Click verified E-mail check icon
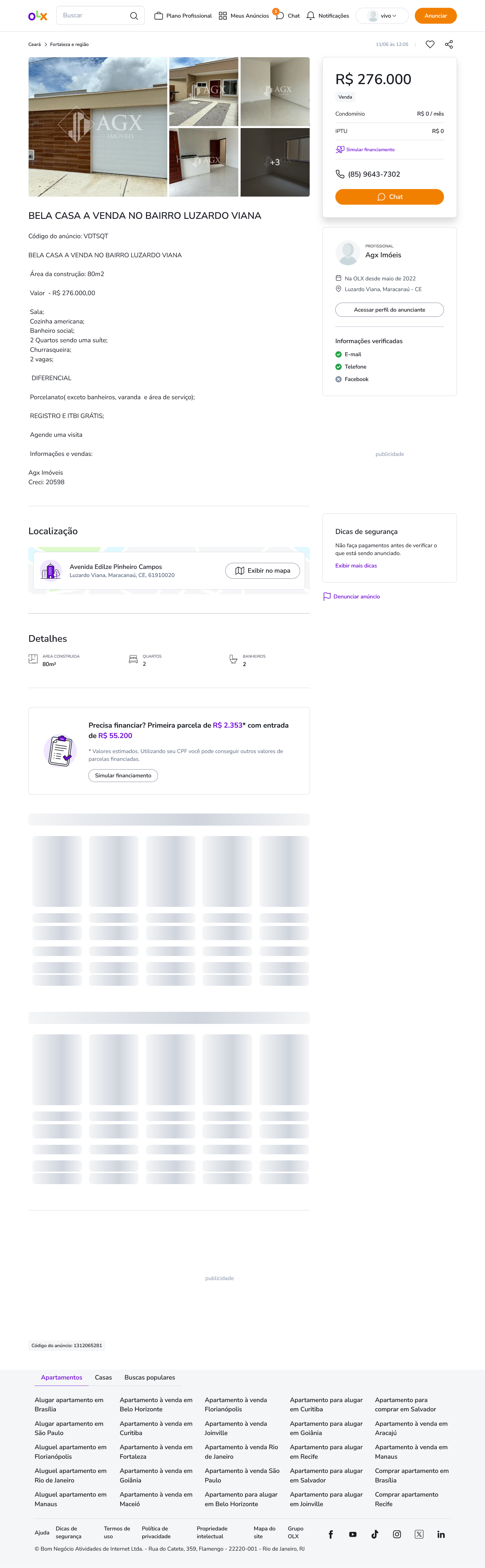 tap(338, 354)
